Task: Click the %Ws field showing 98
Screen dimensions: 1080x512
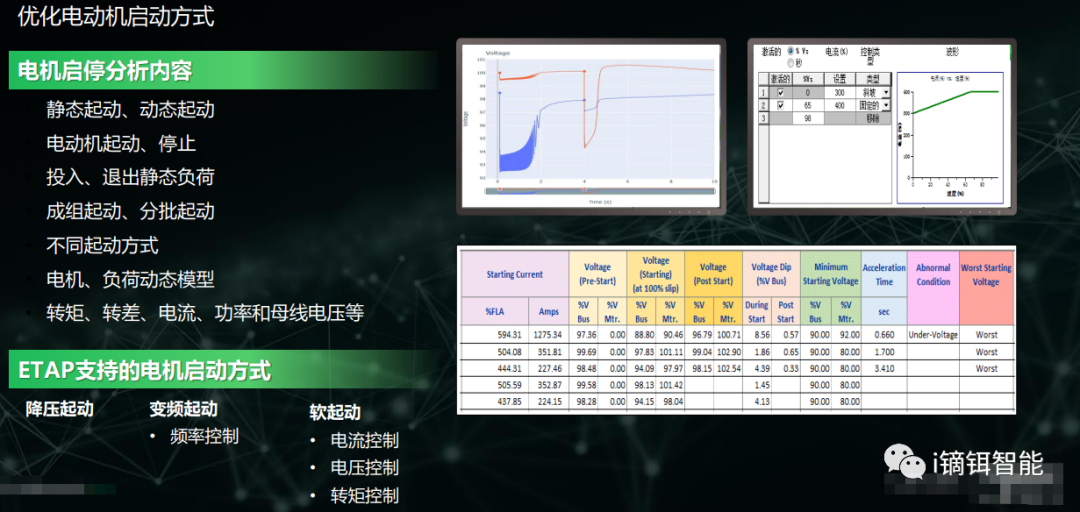Action: click(x=808, y=118)
